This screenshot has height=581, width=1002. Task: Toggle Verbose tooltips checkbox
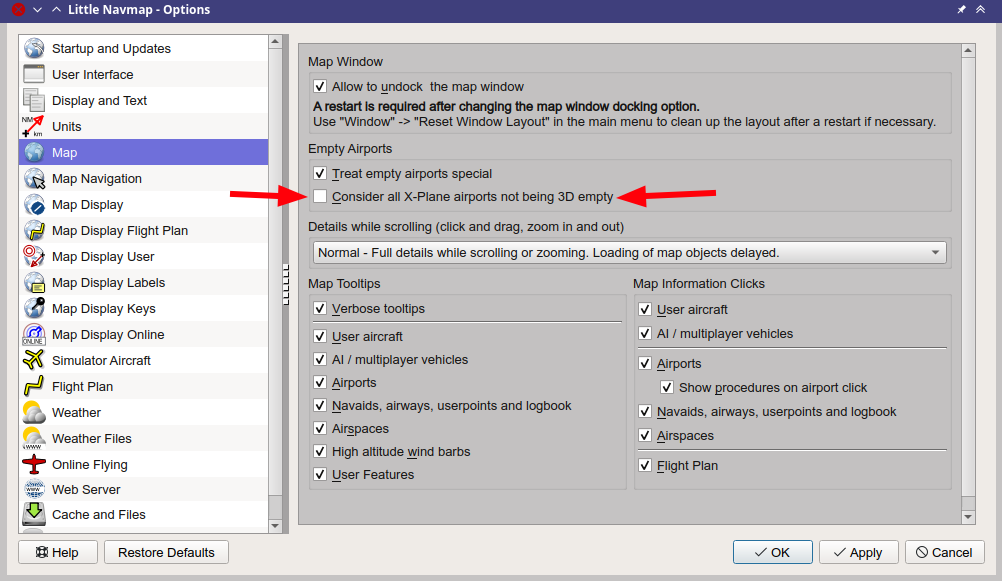click(x=320, y=308)
